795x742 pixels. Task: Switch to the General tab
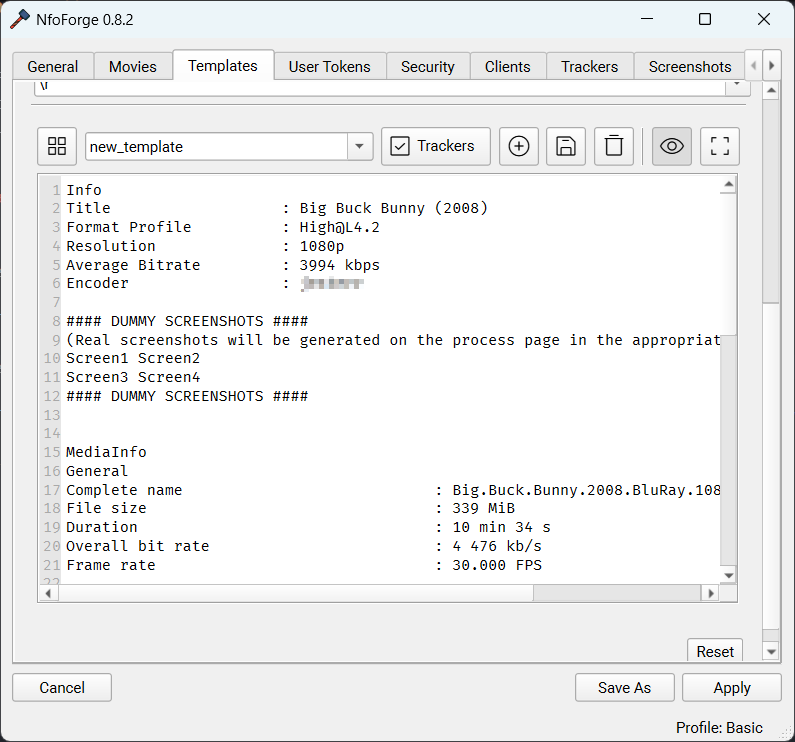(x=53, y=66)
